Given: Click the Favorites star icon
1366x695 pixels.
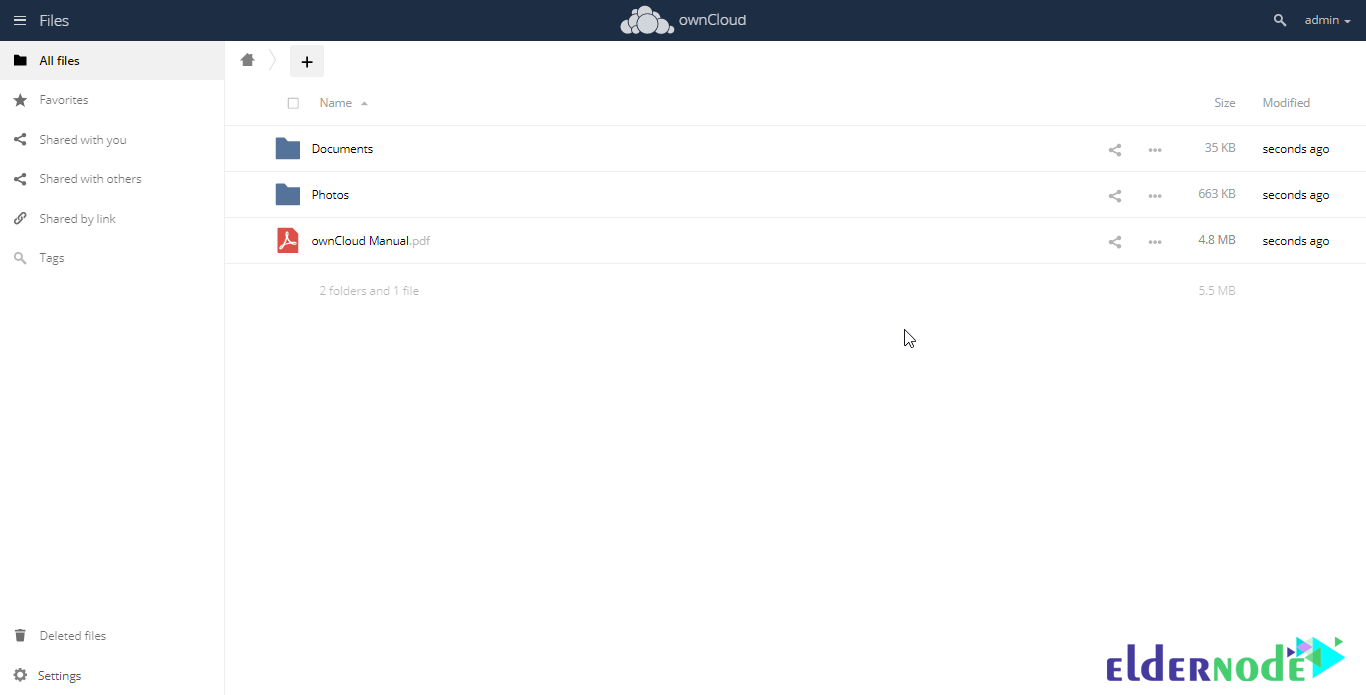Looking at the screenshot, I should (20, 100).
